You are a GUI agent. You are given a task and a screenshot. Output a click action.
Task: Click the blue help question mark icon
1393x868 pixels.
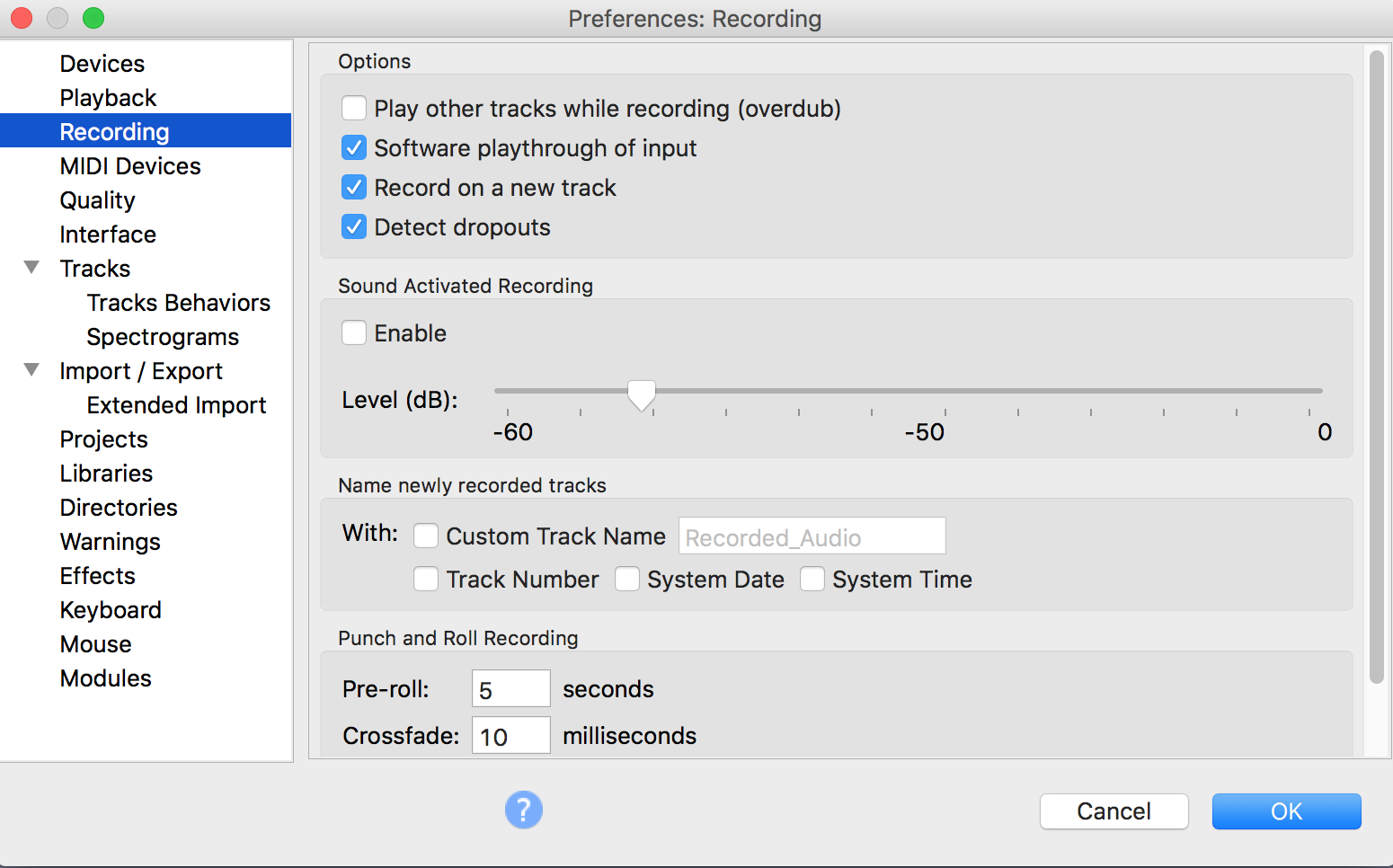523,810
